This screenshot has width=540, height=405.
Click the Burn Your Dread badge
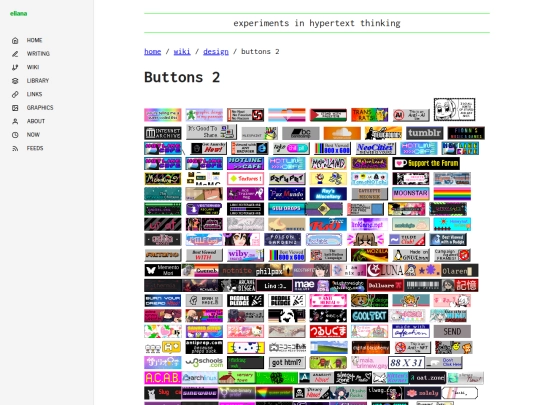(163, 300)
